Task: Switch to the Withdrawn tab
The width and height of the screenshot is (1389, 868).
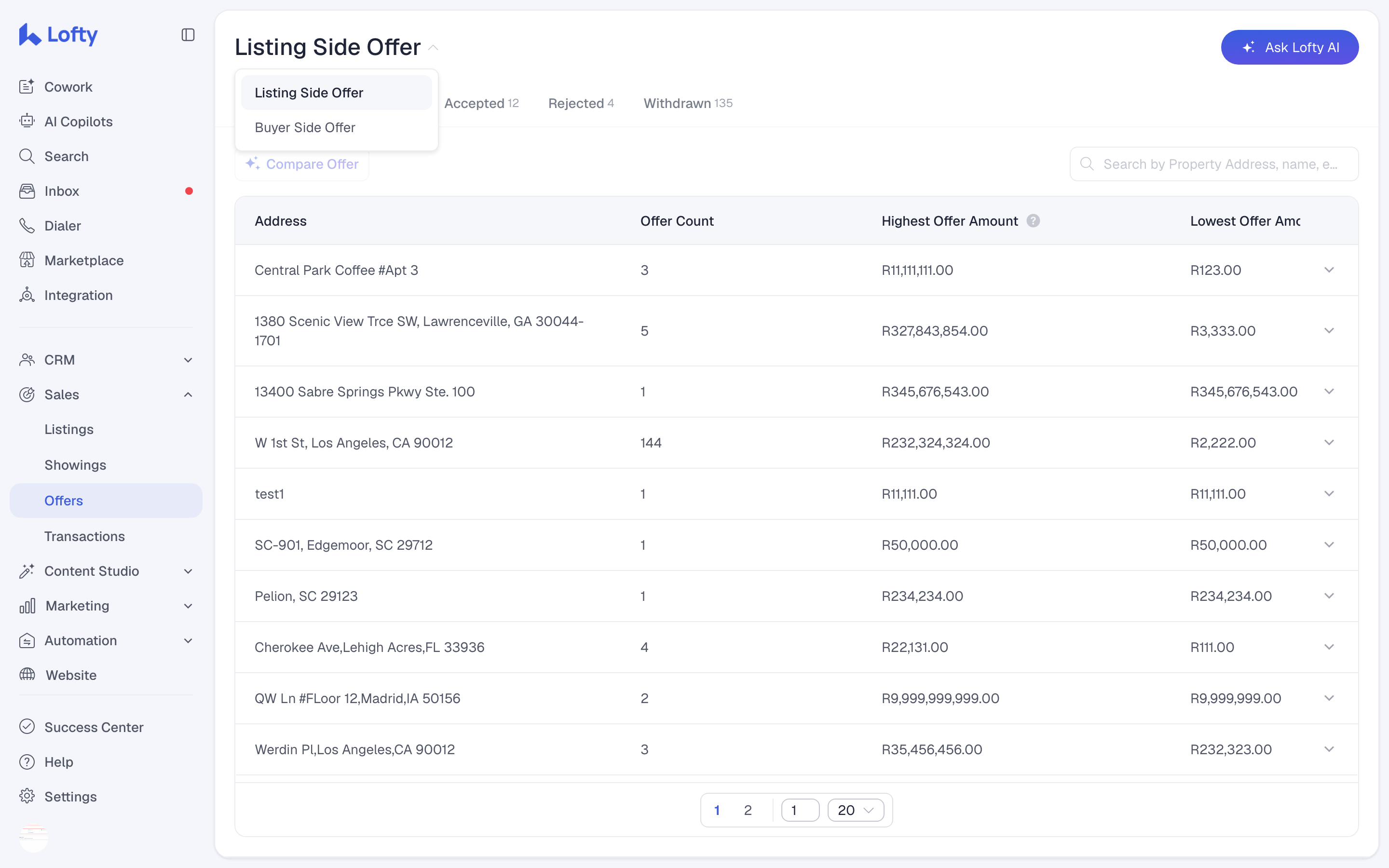Action: tap(688, 103)
